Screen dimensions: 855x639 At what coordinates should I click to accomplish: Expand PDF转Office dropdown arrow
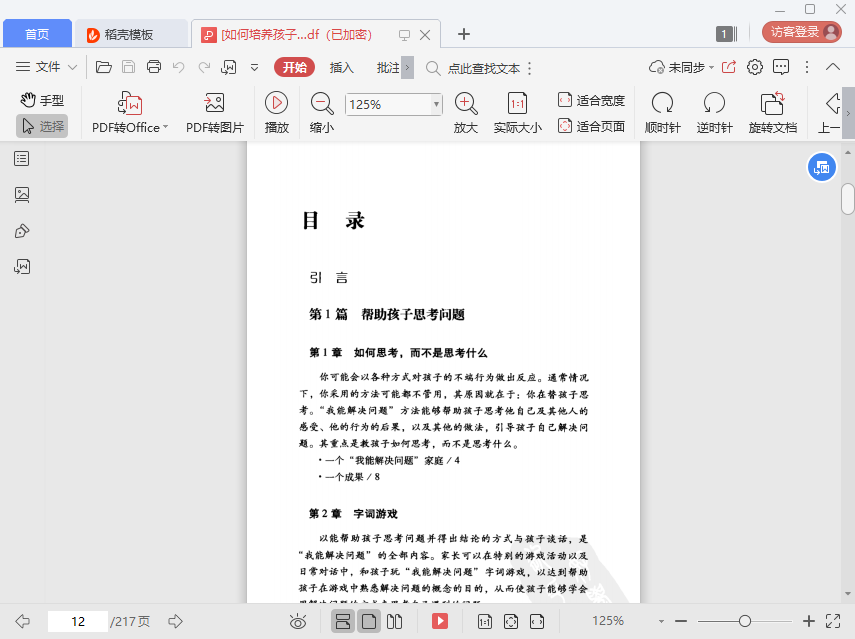click(166, 127)
